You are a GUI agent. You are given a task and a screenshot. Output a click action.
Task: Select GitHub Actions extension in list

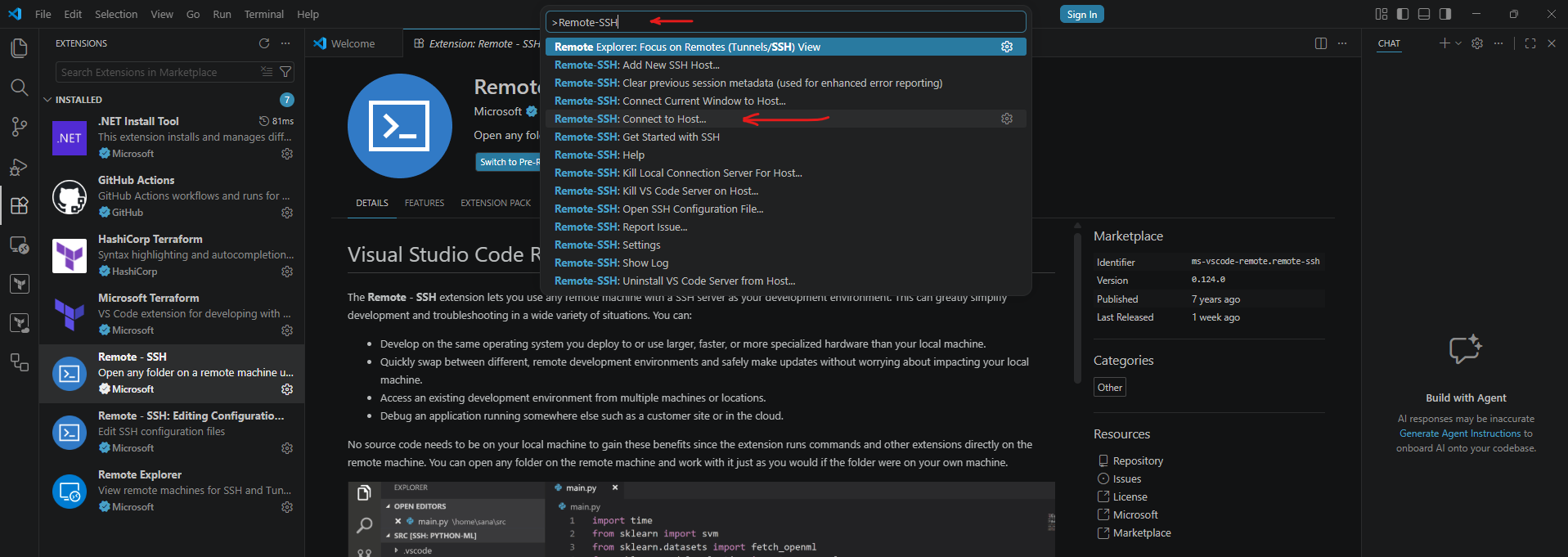coord(172,196)
